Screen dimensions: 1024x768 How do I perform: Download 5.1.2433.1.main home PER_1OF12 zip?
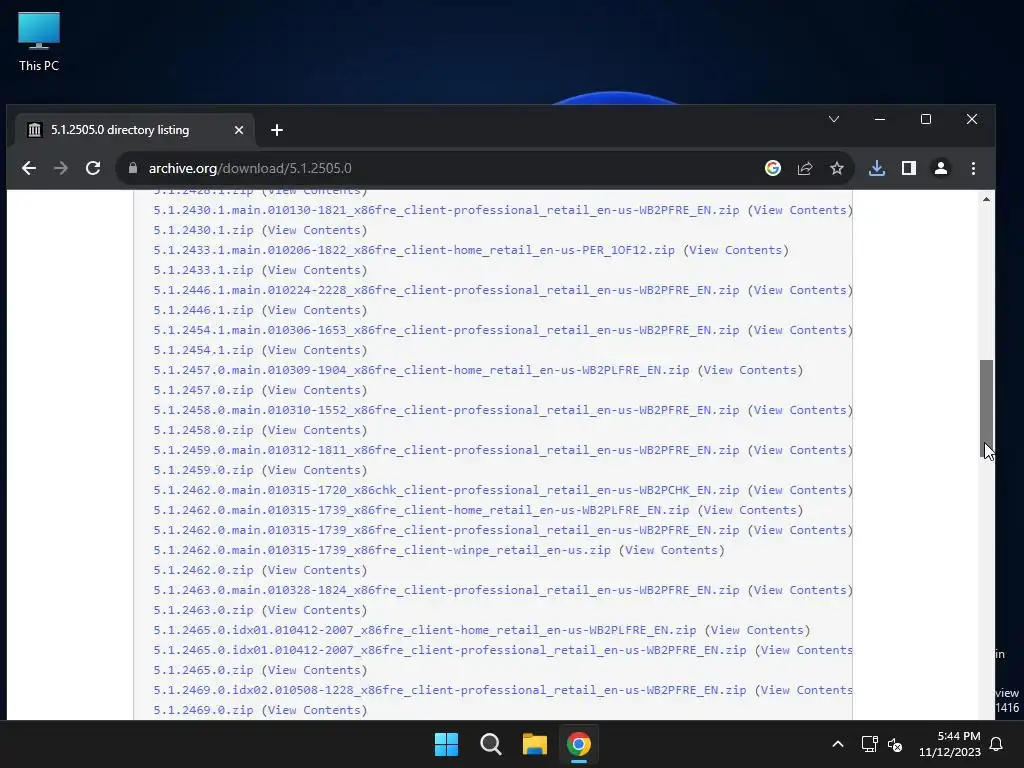coord(414,250)
